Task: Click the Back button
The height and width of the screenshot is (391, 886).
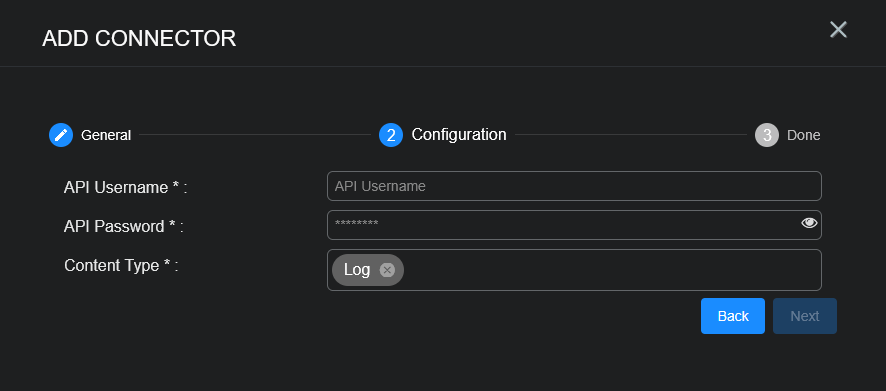Action: (733, 316)
